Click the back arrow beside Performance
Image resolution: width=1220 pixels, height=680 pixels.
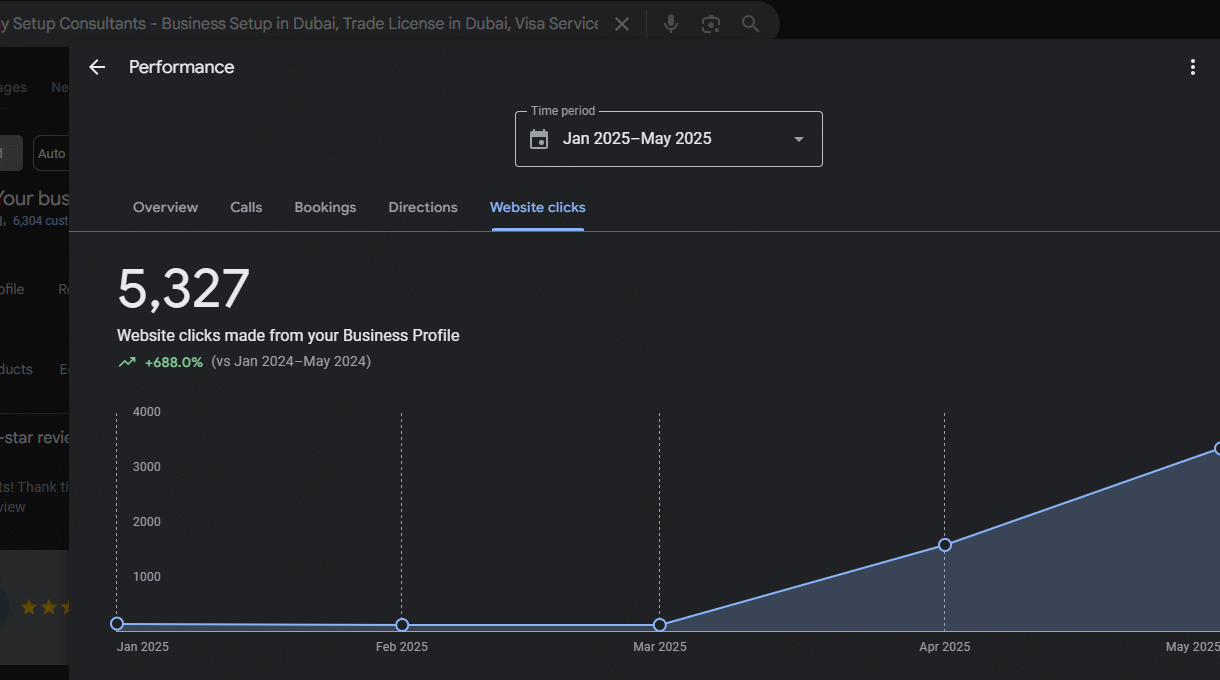coord(97,67)
